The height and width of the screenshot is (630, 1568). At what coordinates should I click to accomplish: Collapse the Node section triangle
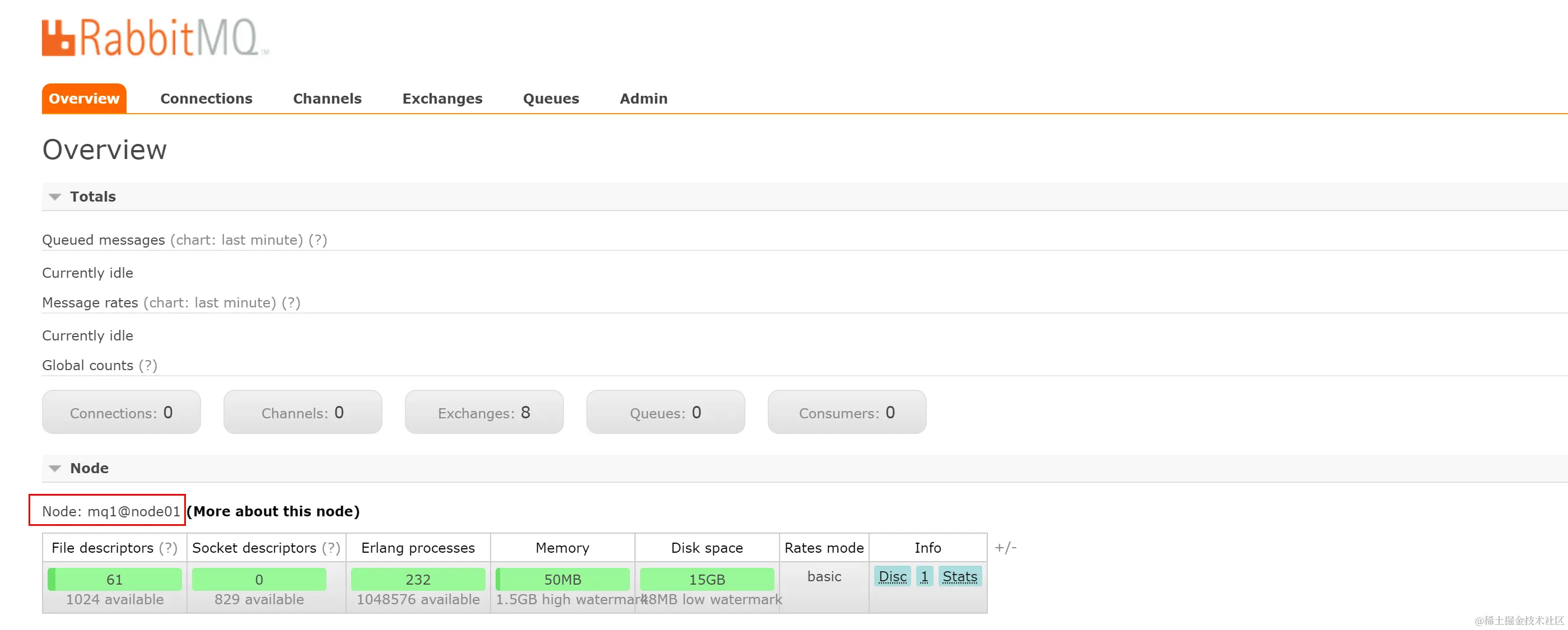click(55, 469)
